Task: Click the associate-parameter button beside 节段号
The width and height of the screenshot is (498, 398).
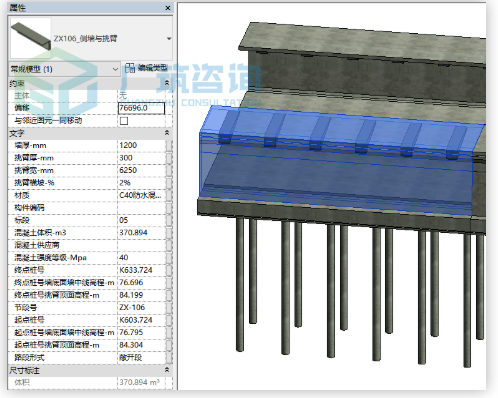Action: (169, 307)
